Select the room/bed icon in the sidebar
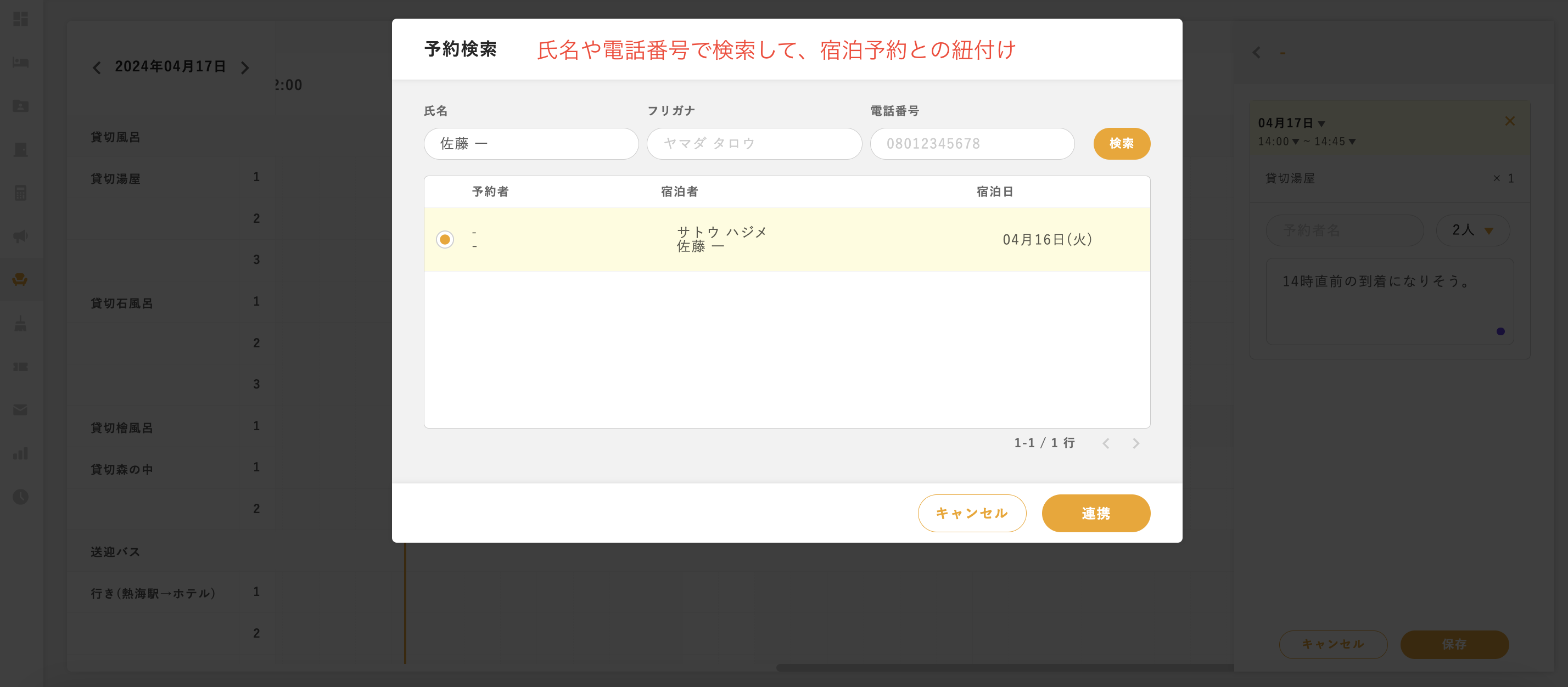This screenshot has width=1568, height=687. (x=20, y=63)
